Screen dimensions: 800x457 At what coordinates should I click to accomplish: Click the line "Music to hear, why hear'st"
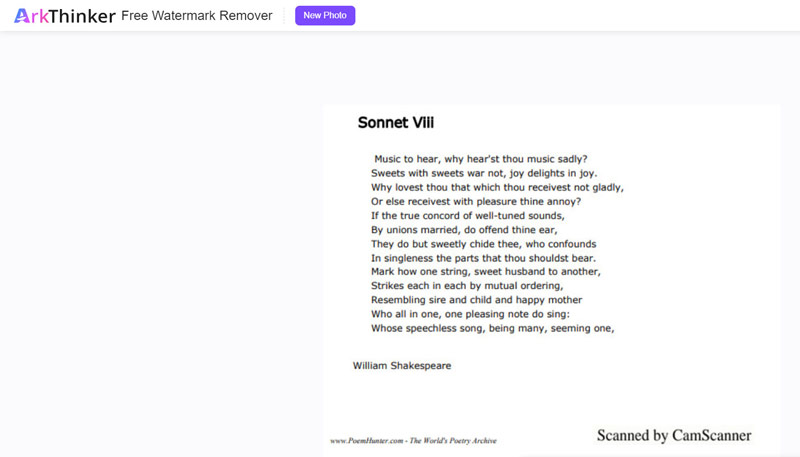(481, 159)
